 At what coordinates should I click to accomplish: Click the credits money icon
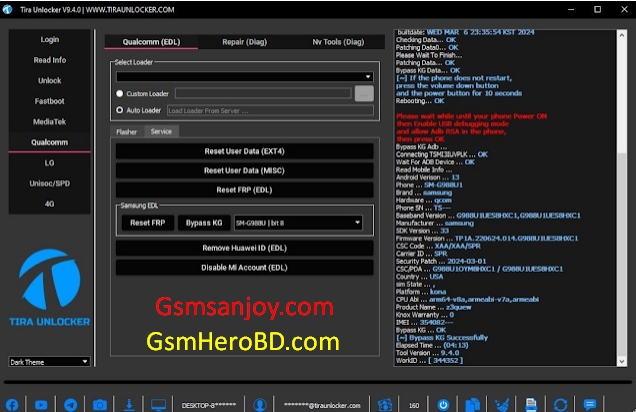385,405
